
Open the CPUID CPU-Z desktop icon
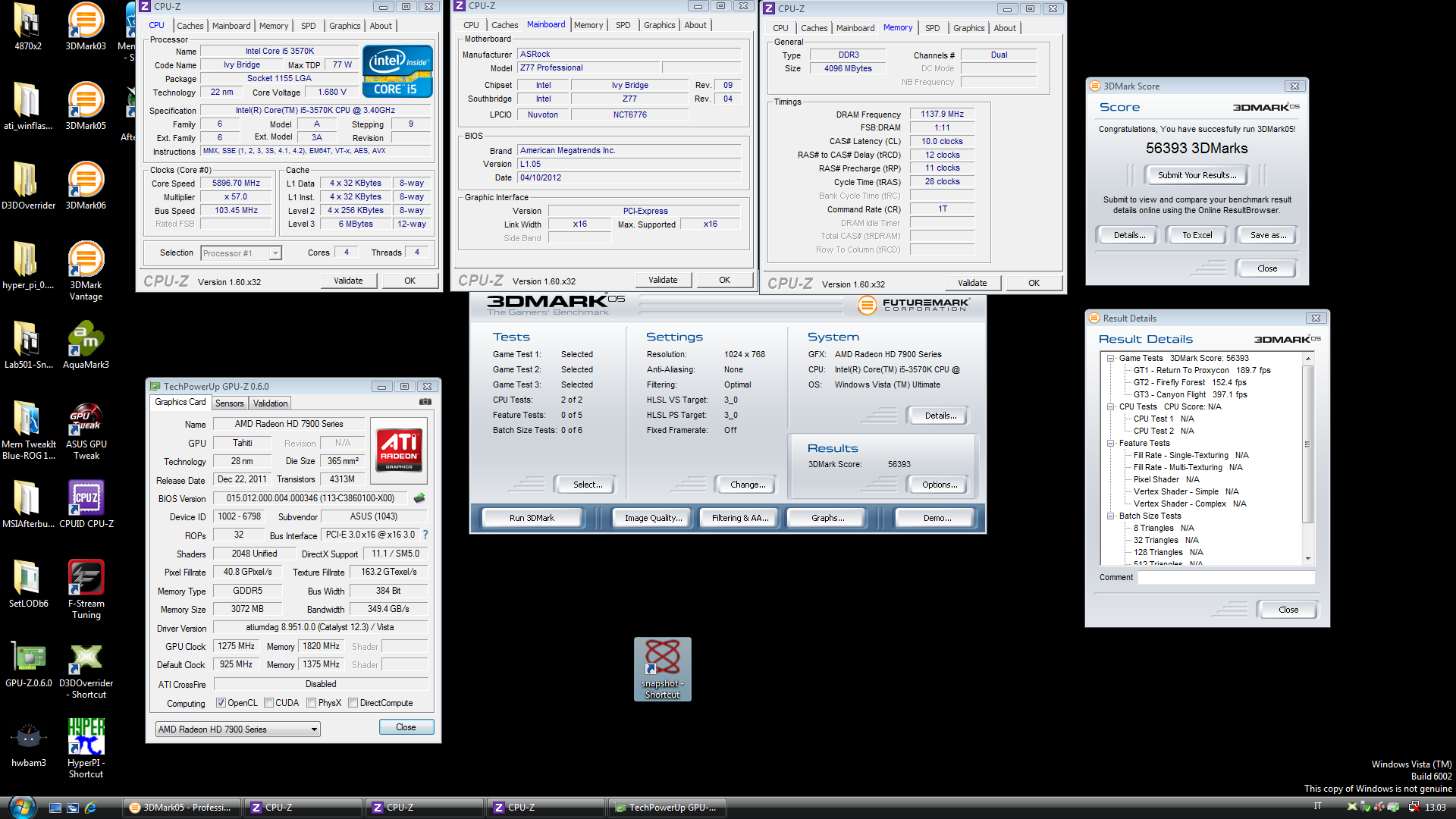pyautogui.click(x=86, y=504)
